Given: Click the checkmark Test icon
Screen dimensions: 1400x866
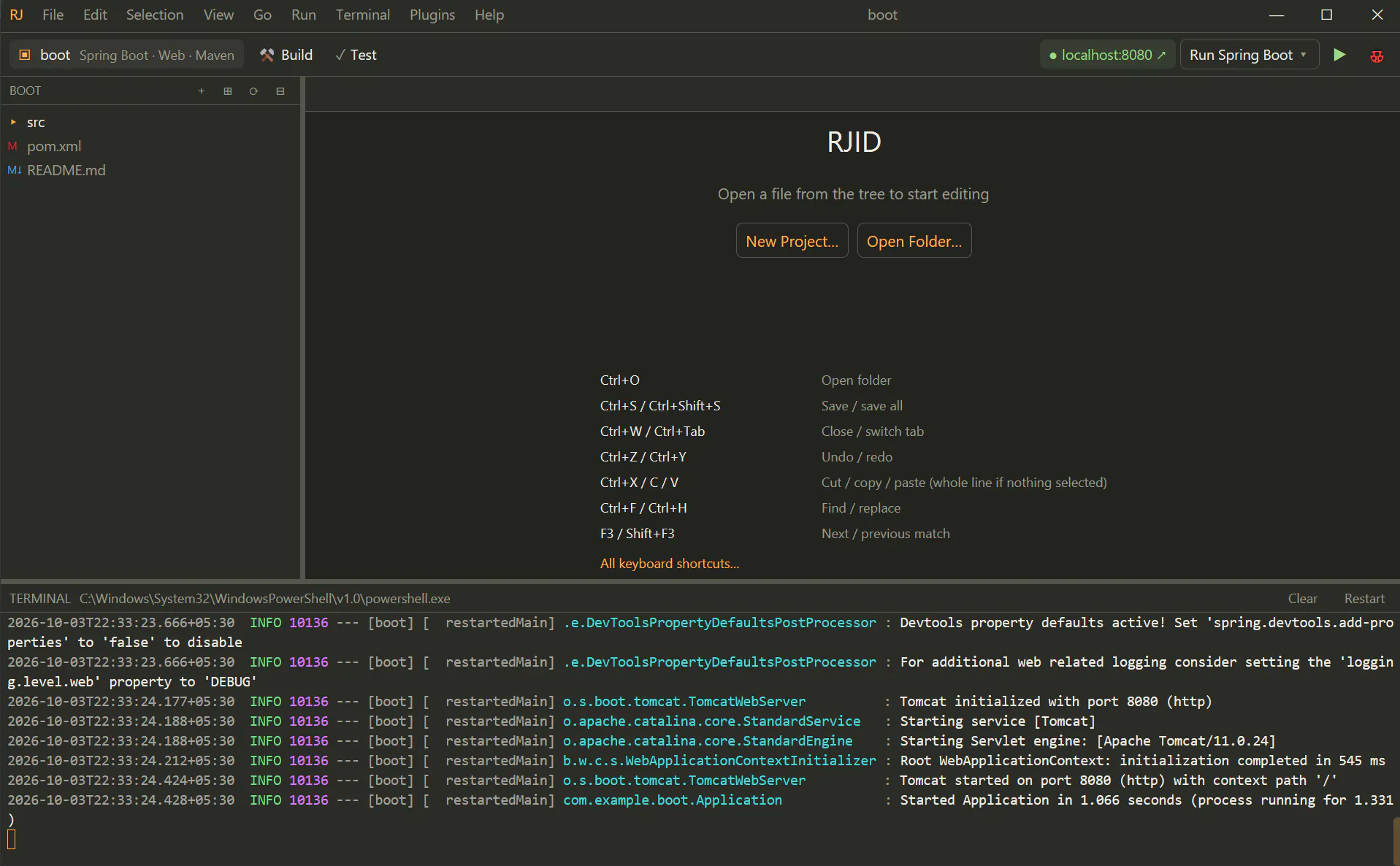Looking at the screenshot, I should (340, 55).
